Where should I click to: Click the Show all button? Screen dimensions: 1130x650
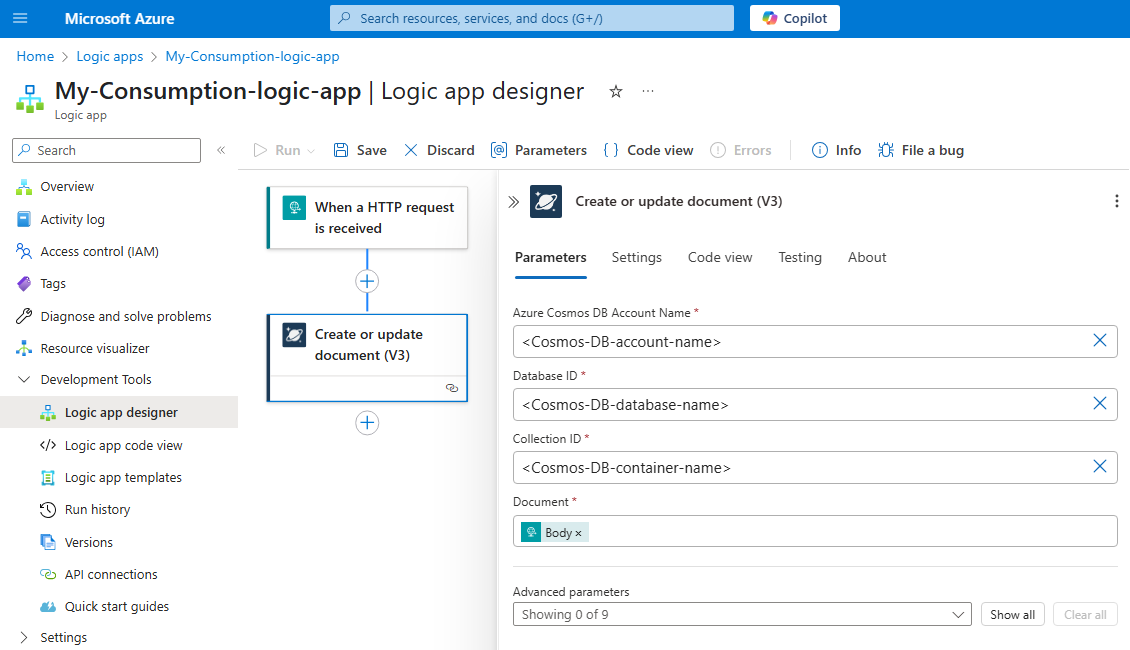[1012, 614]
